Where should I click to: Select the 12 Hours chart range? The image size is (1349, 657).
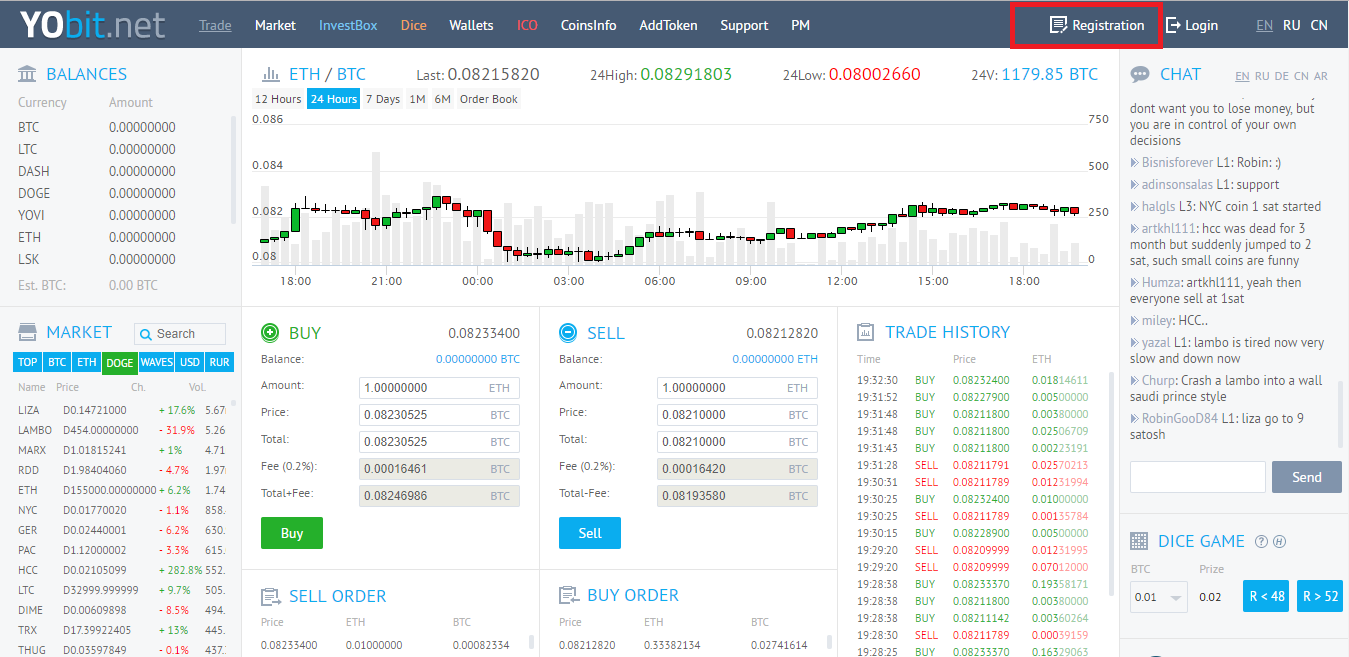[x=278, y=99]
